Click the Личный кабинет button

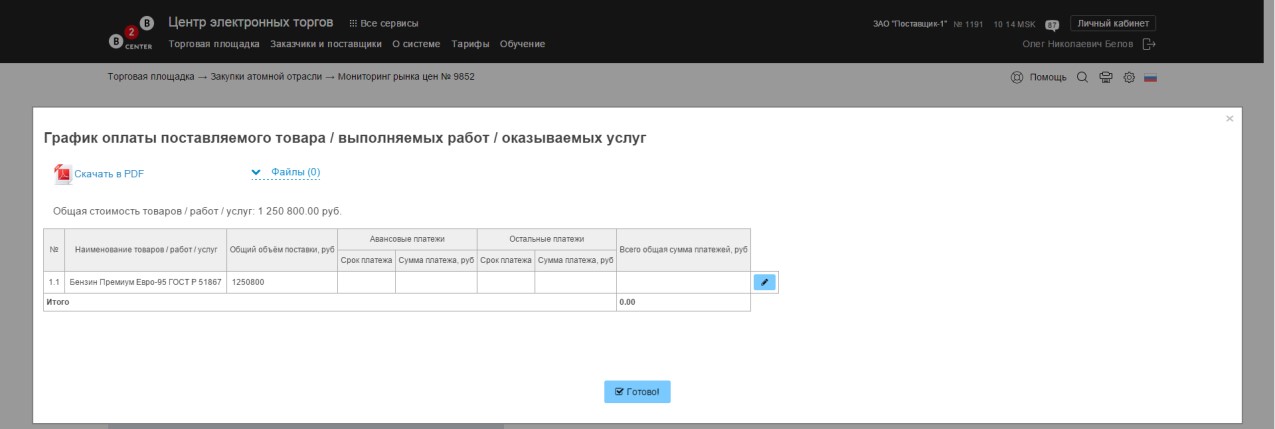pos(1113,23)
